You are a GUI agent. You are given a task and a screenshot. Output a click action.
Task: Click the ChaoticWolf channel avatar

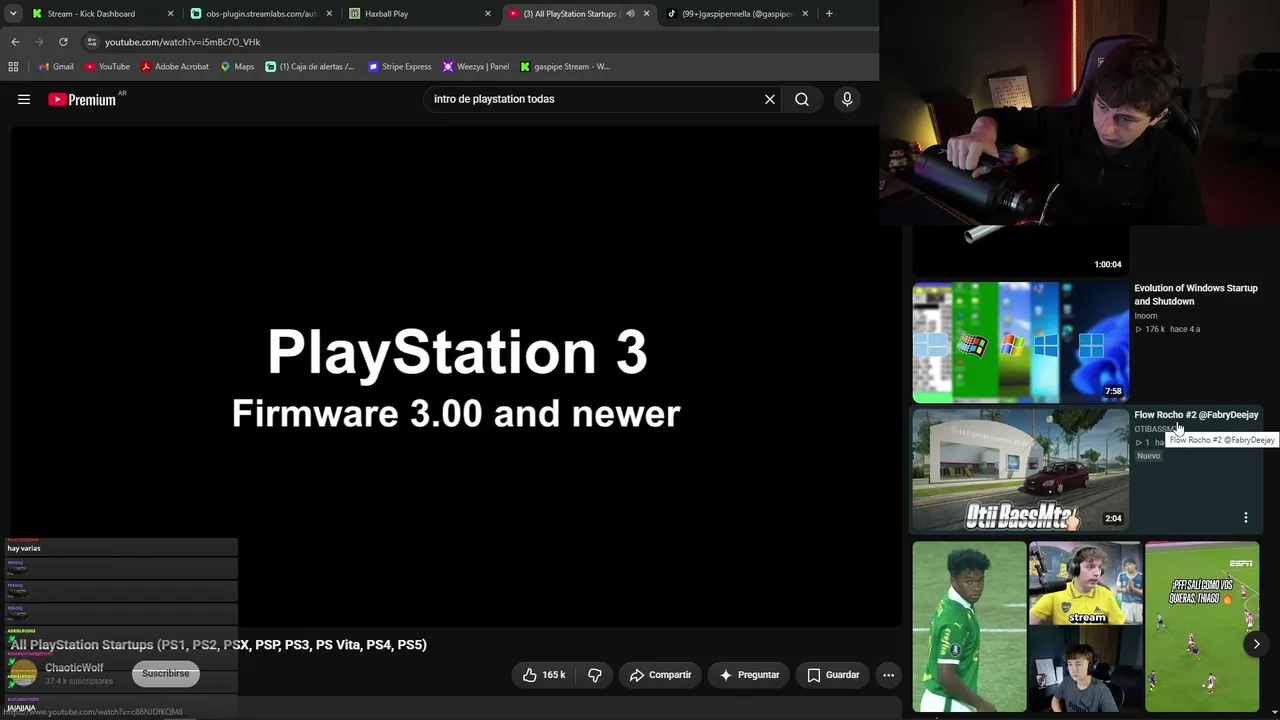23,673
